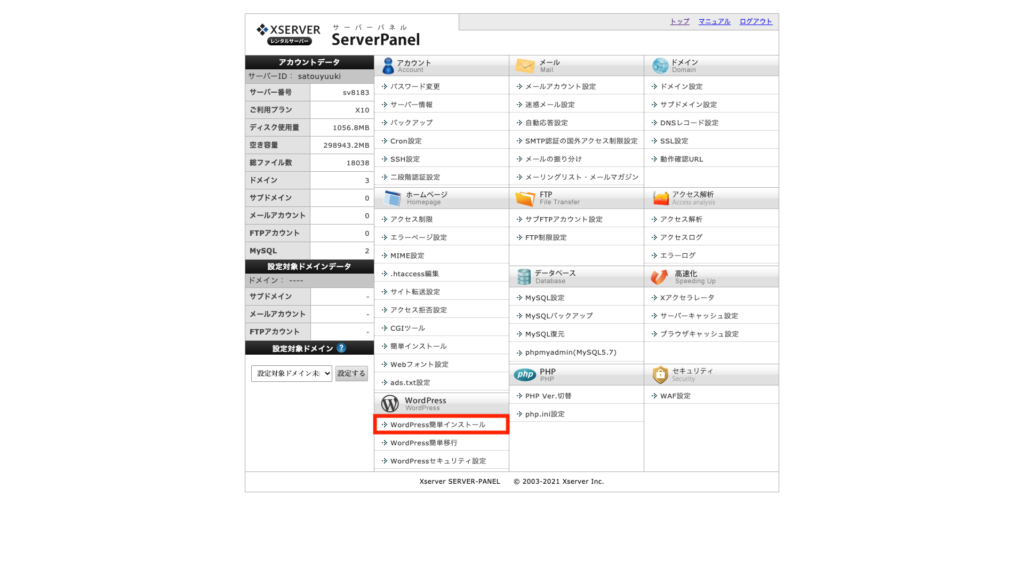Open .htaccess編集
Viewport: 1024px width, 576px height.
click(x=414, y=274)
